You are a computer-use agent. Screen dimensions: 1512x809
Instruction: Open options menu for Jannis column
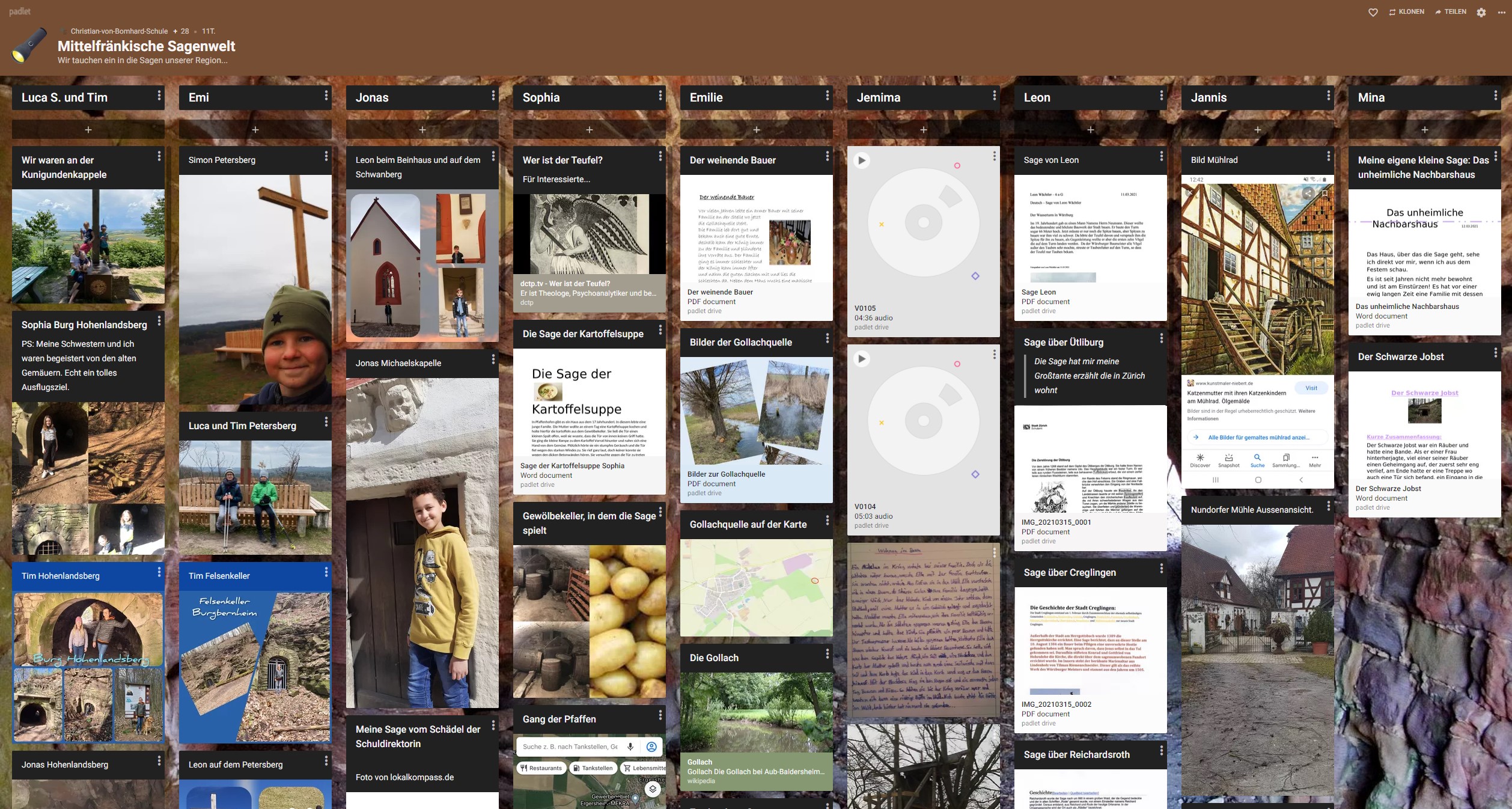coord(1328,96)
